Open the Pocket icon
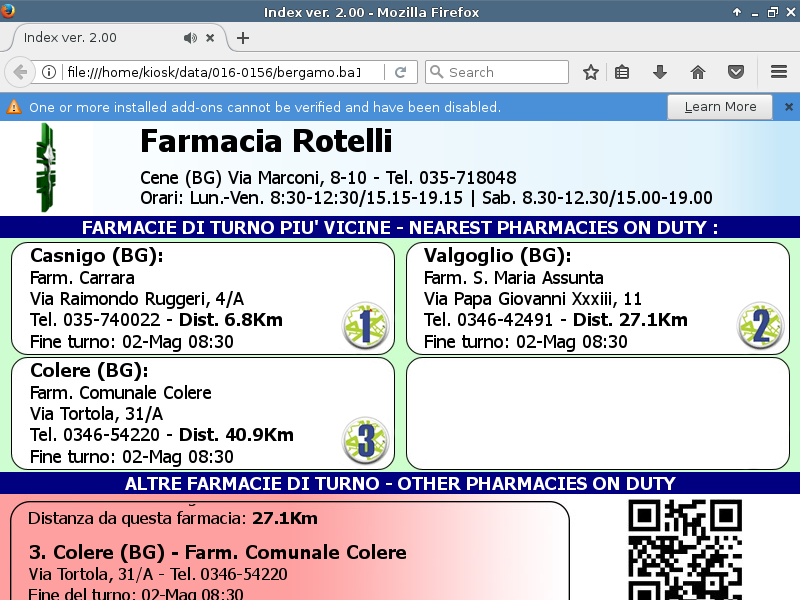 click(736, 72)
